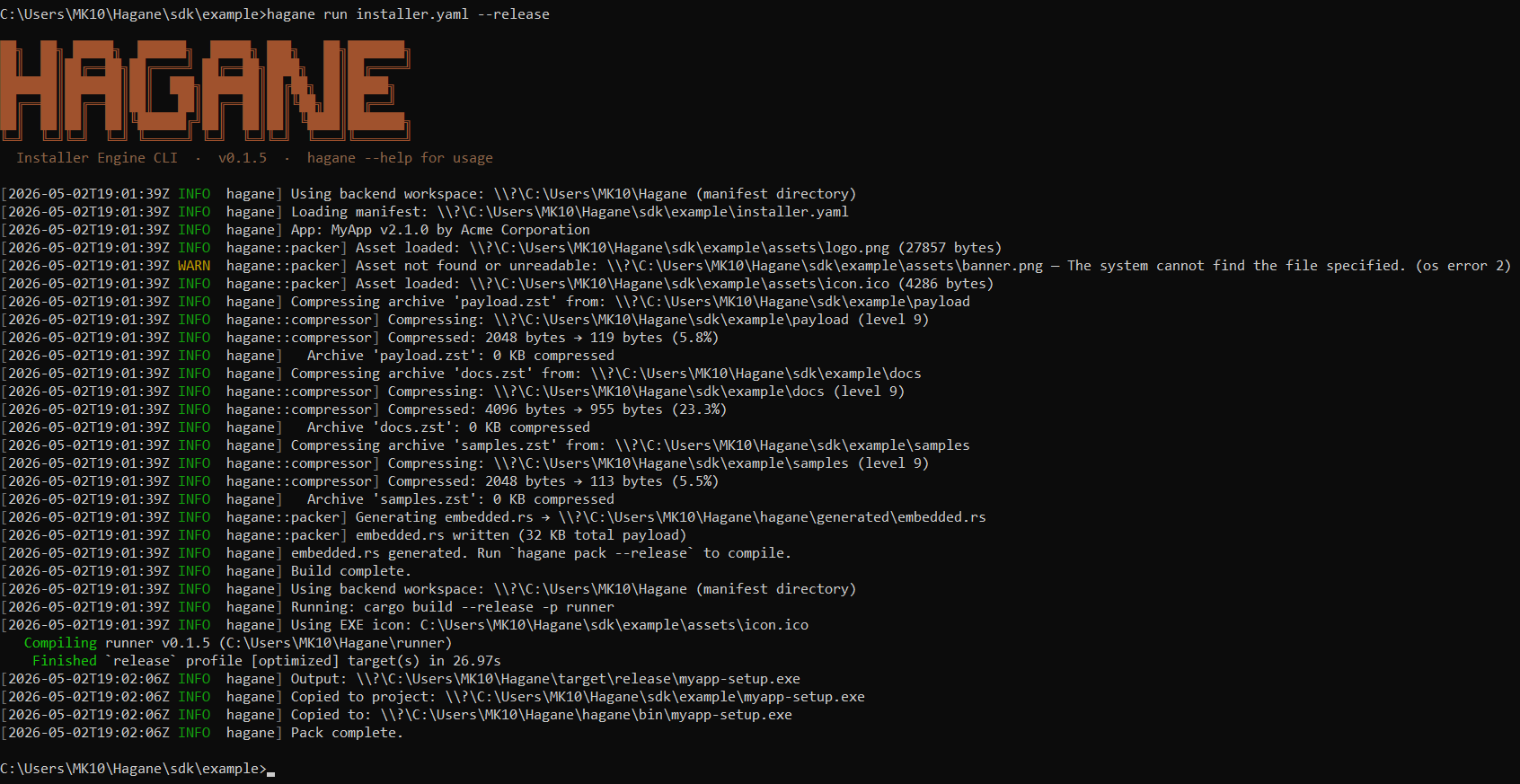Click 'App: MyApp v2.1.0 by Acme Corporation'
This screenshot has width=1520, height=784.
(x=440, y=230)
